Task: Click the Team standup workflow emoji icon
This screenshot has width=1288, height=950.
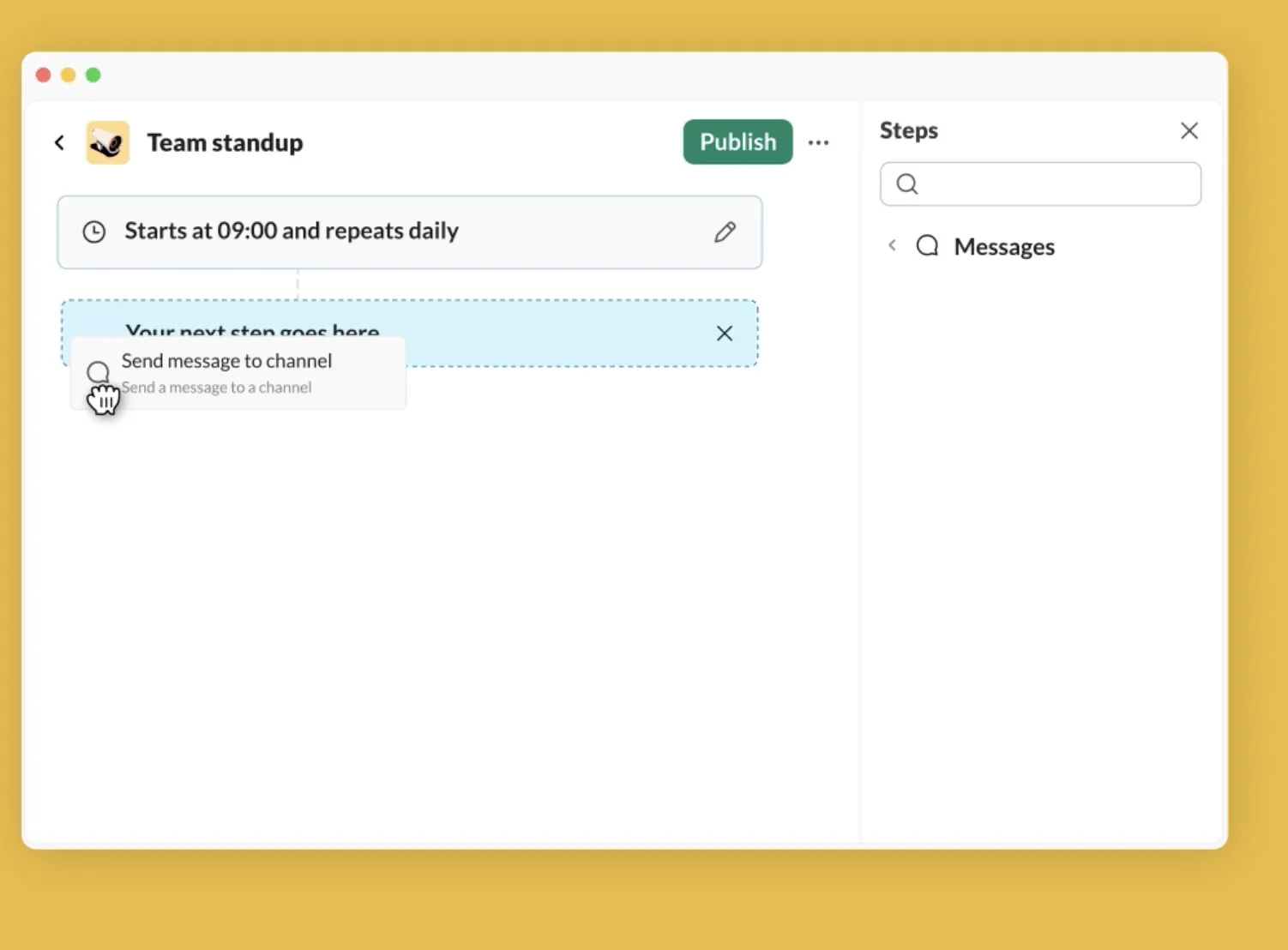Action: pyautogui.click(x=108, y=142)
